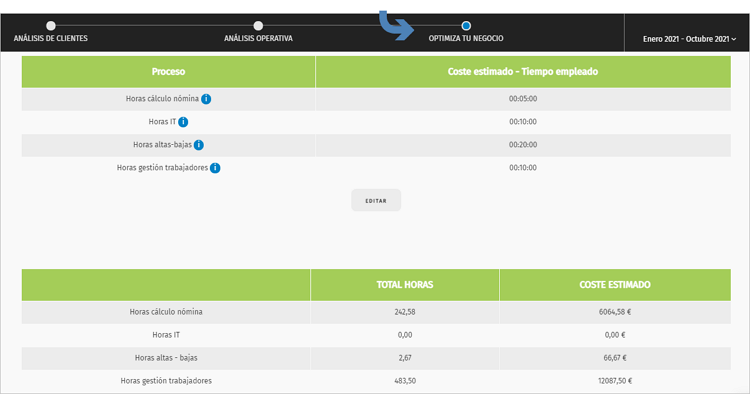Select total hours value 483,50
The height and width of the screenshot is (394, 750).
click(405, 381)
